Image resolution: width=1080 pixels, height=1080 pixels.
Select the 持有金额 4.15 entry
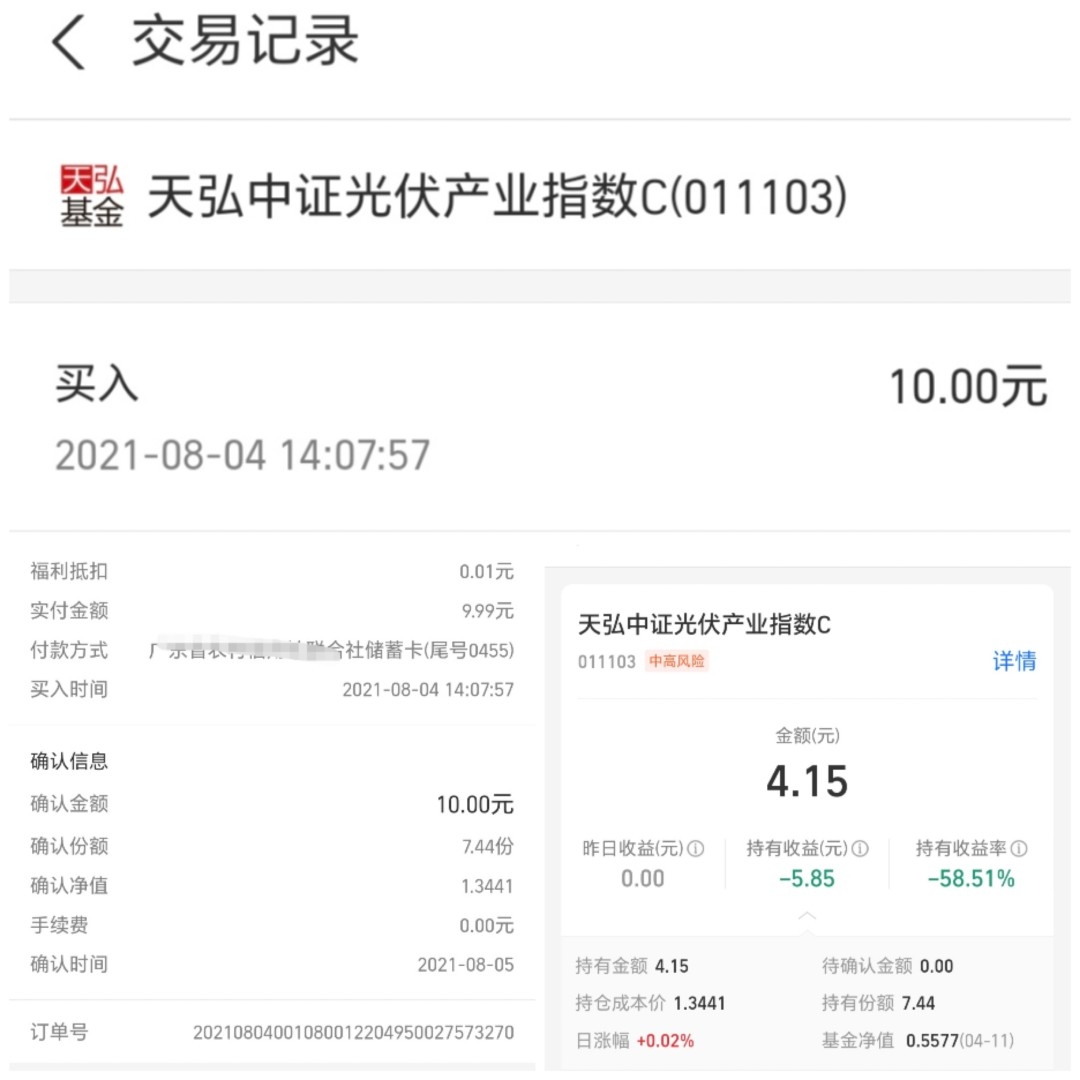(x=632, y=966)
